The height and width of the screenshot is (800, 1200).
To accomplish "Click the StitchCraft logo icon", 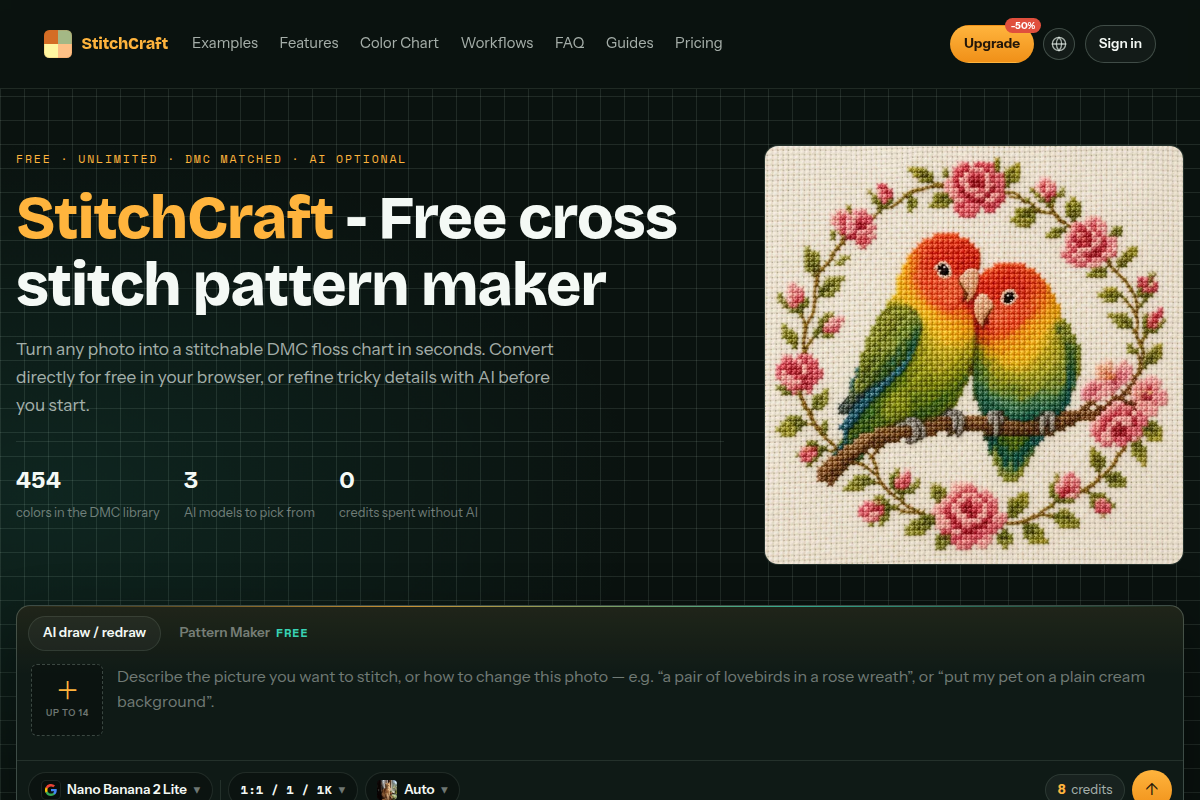I will [58, 44].
